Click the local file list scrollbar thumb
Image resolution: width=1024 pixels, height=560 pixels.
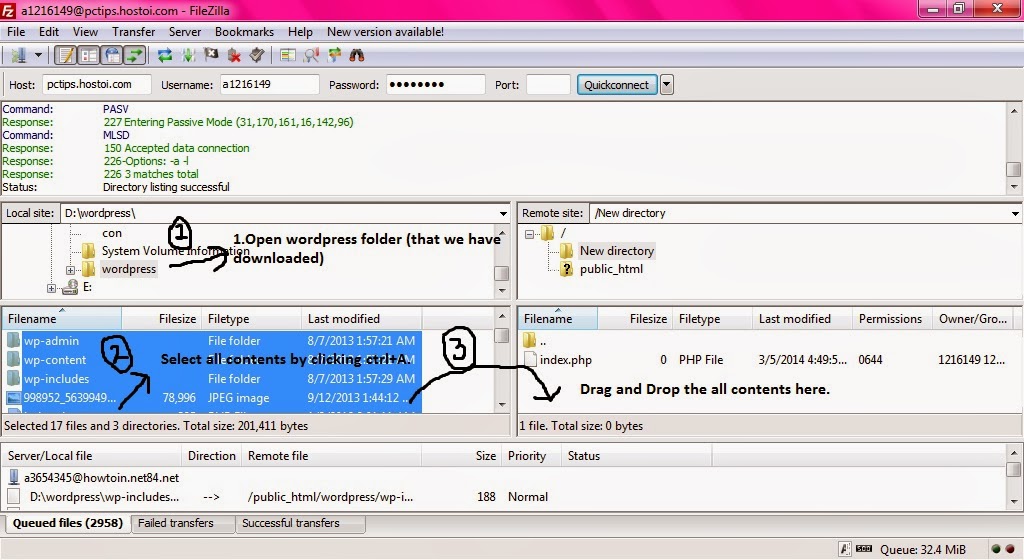pos(502,335)
